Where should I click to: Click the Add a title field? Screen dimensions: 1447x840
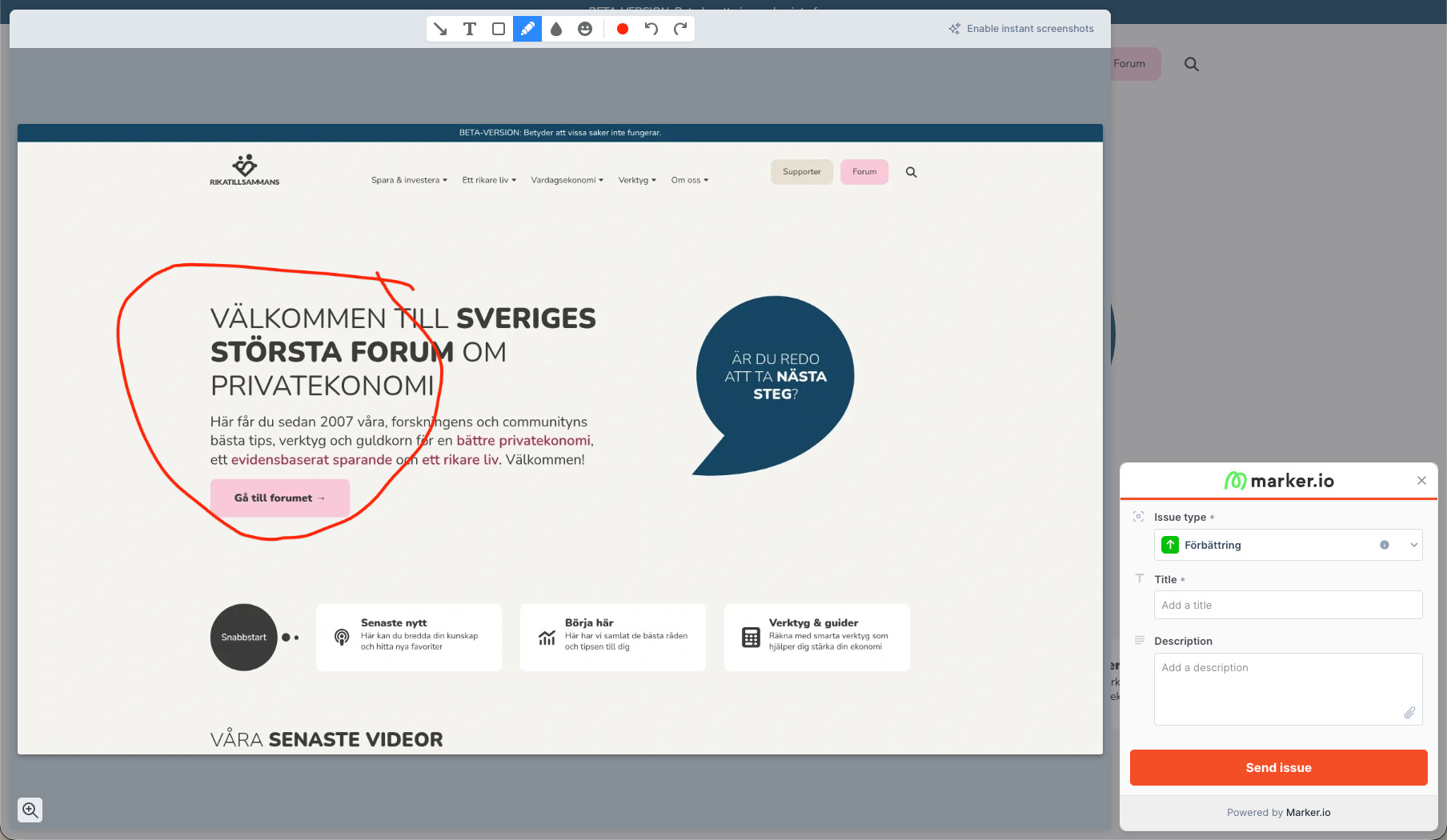1288,605
